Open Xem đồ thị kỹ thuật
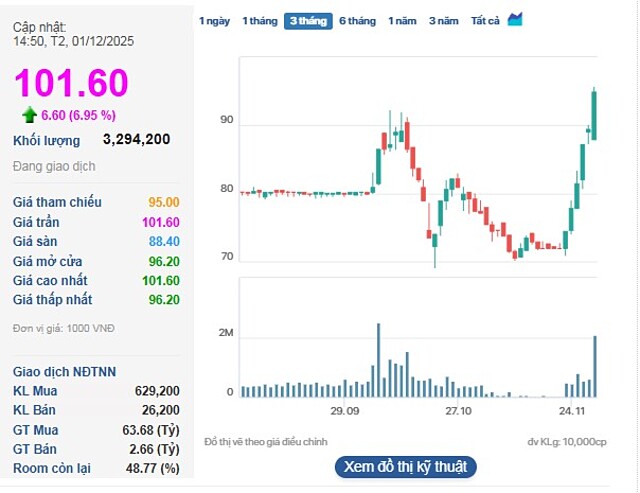Image resolution: width=640 pixels, height=493 pixels. click(405, 466)
